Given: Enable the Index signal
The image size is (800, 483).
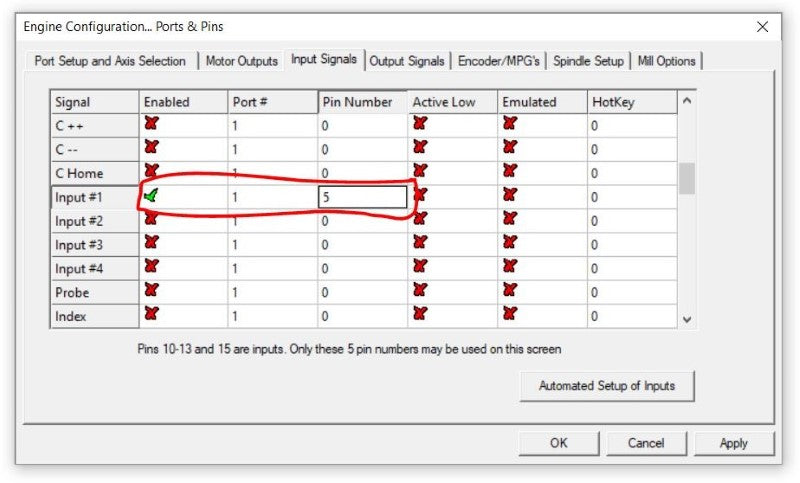Looking at the screenshot, I should point(152,315).
